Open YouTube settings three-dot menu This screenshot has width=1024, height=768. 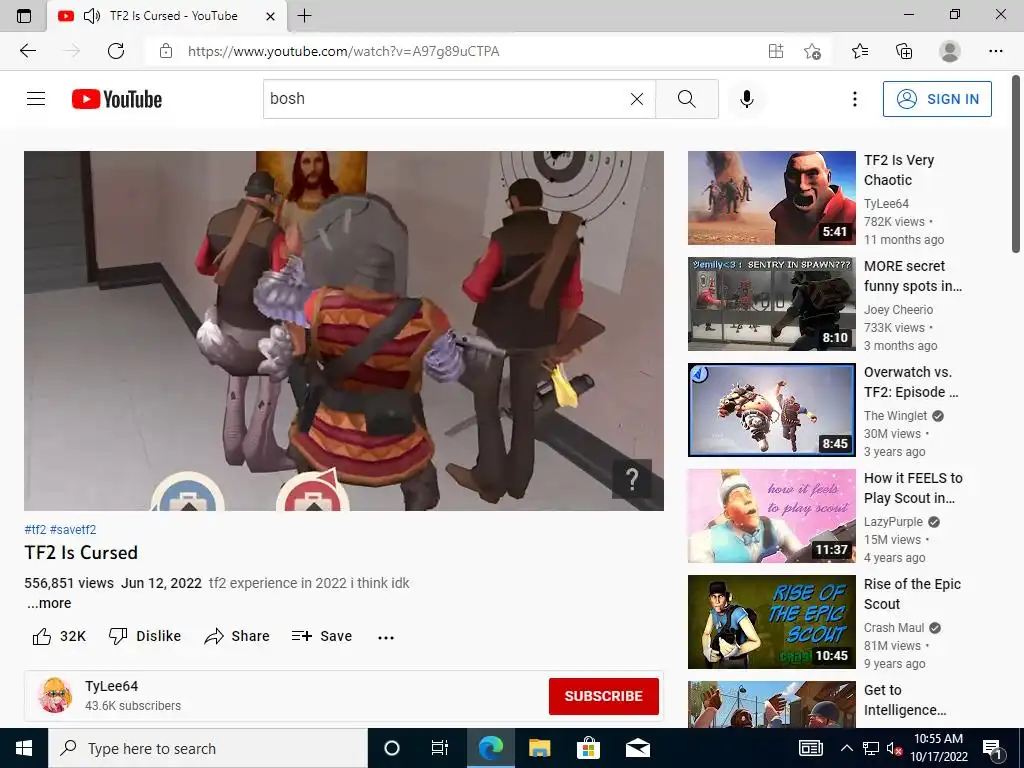point(854,99)
